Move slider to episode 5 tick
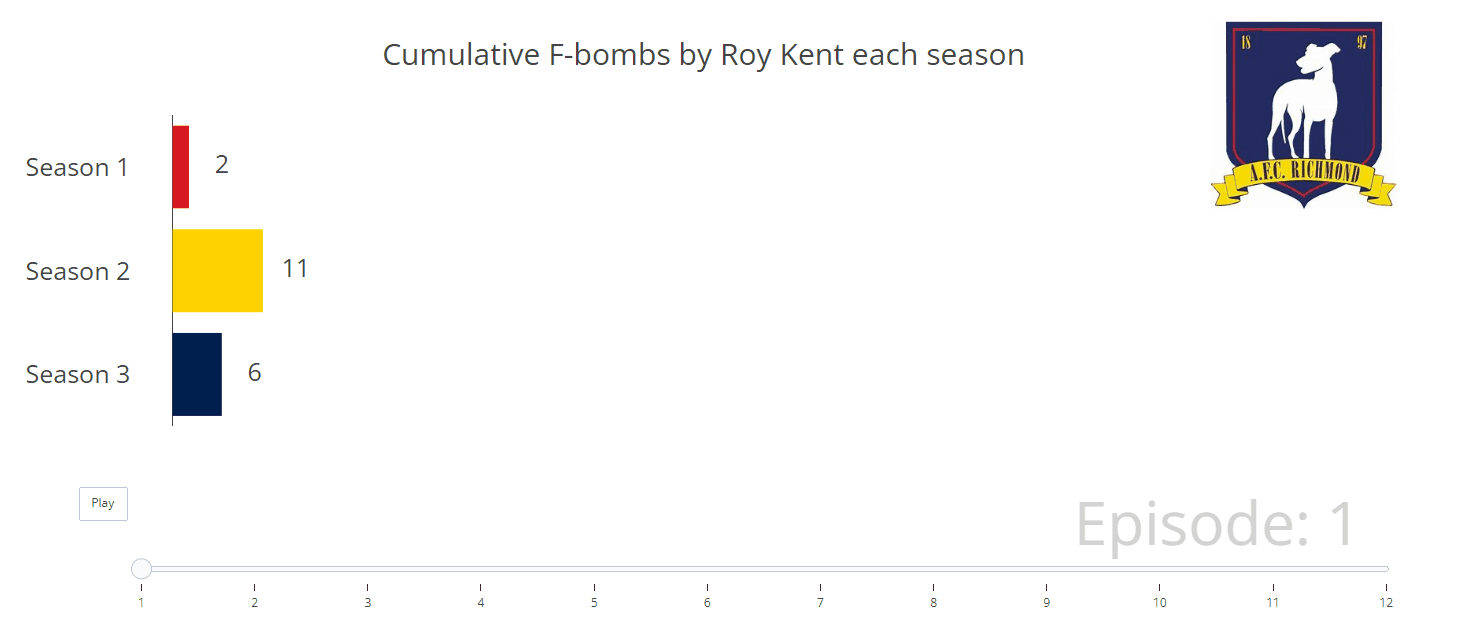Viewport: 1472px width, 619px height. click(594, 569)
